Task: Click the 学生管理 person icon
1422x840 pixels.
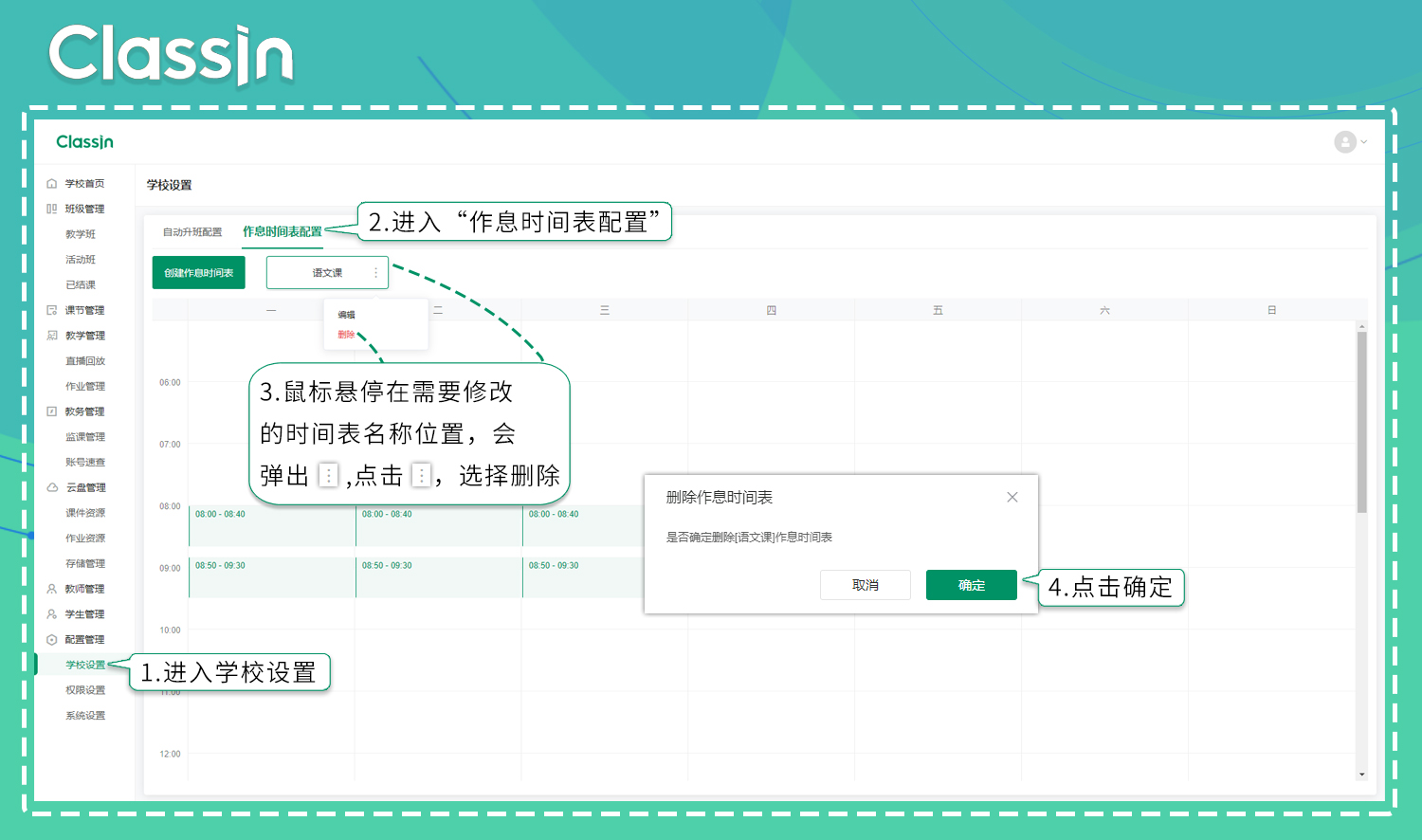Action: pyautogui.click(x=51, y=614)
